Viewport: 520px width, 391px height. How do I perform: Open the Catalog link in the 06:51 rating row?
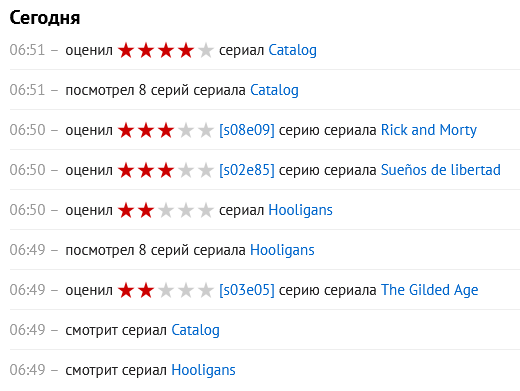[x=292, y=51]
